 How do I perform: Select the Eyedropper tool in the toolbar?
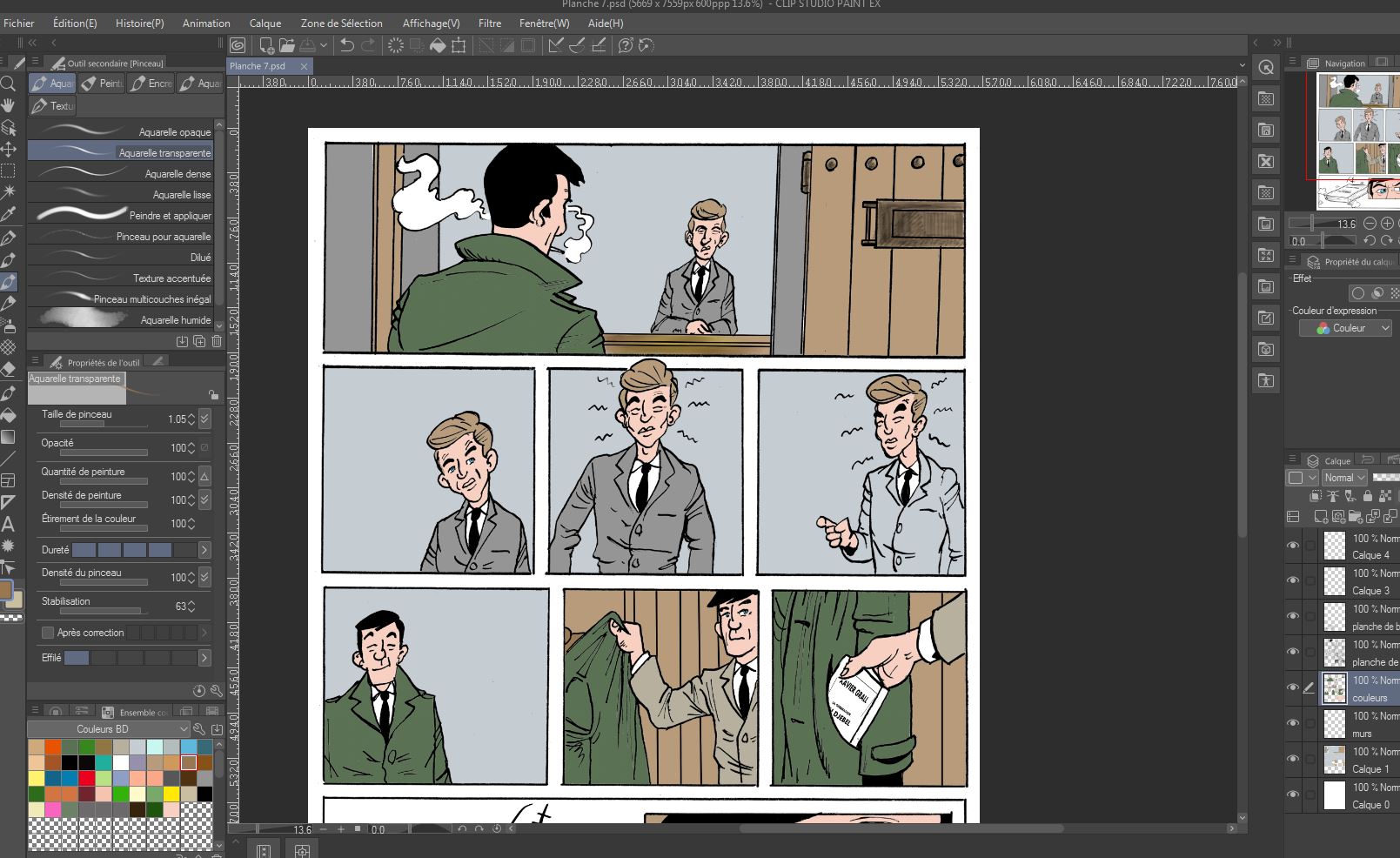9,214
